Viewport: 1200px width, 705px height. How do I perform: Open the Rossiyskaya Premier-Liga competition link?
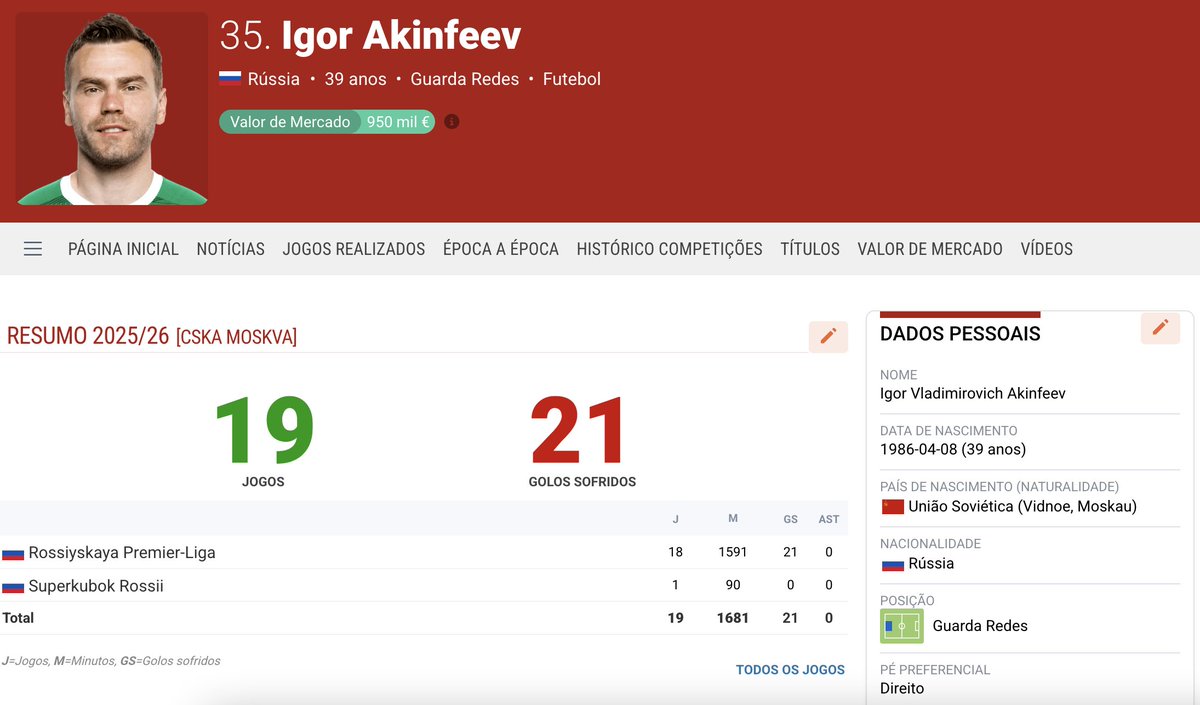click(x=122, y=553)
